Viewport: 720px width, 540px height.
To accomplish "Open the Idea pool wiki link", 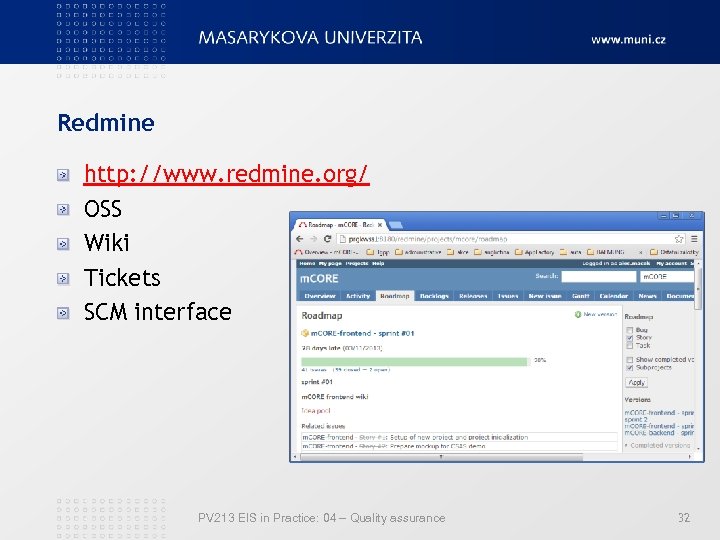I will 316,411.
